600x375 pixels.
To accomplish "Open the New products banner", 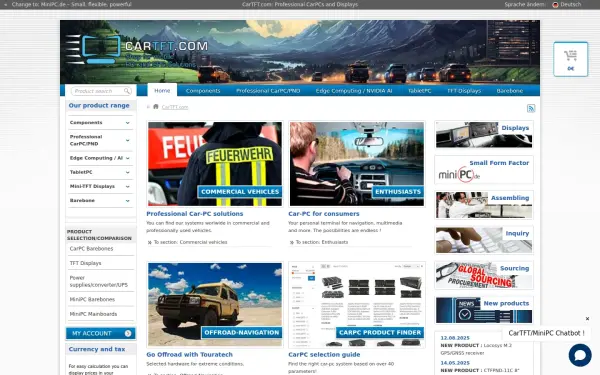I will pos(484,310).
